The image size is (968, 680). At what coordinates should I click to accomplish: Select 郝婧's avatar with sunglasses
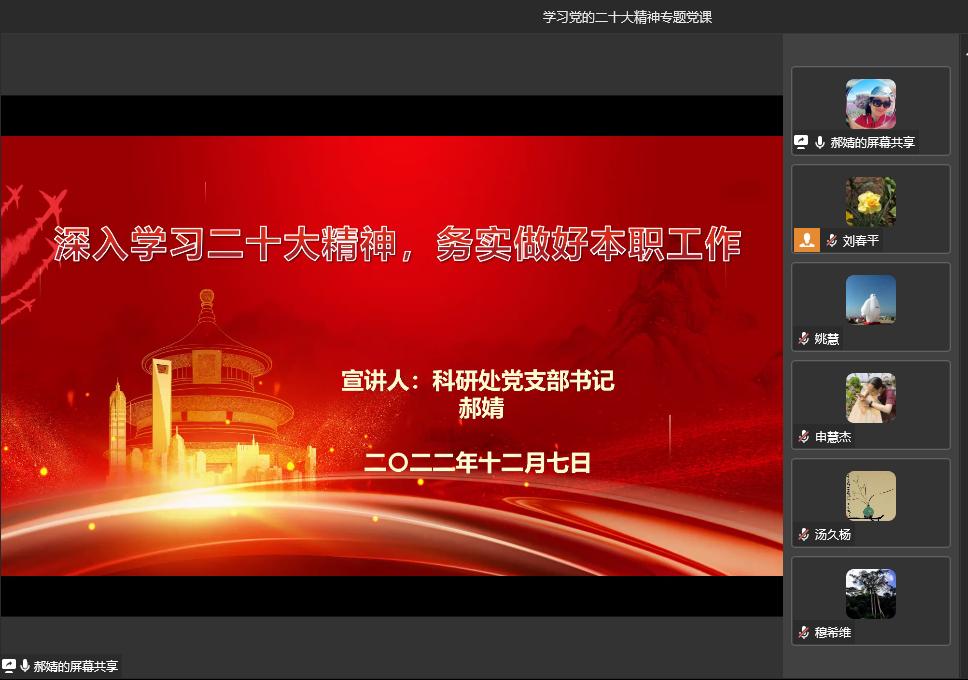pos(870,104)
